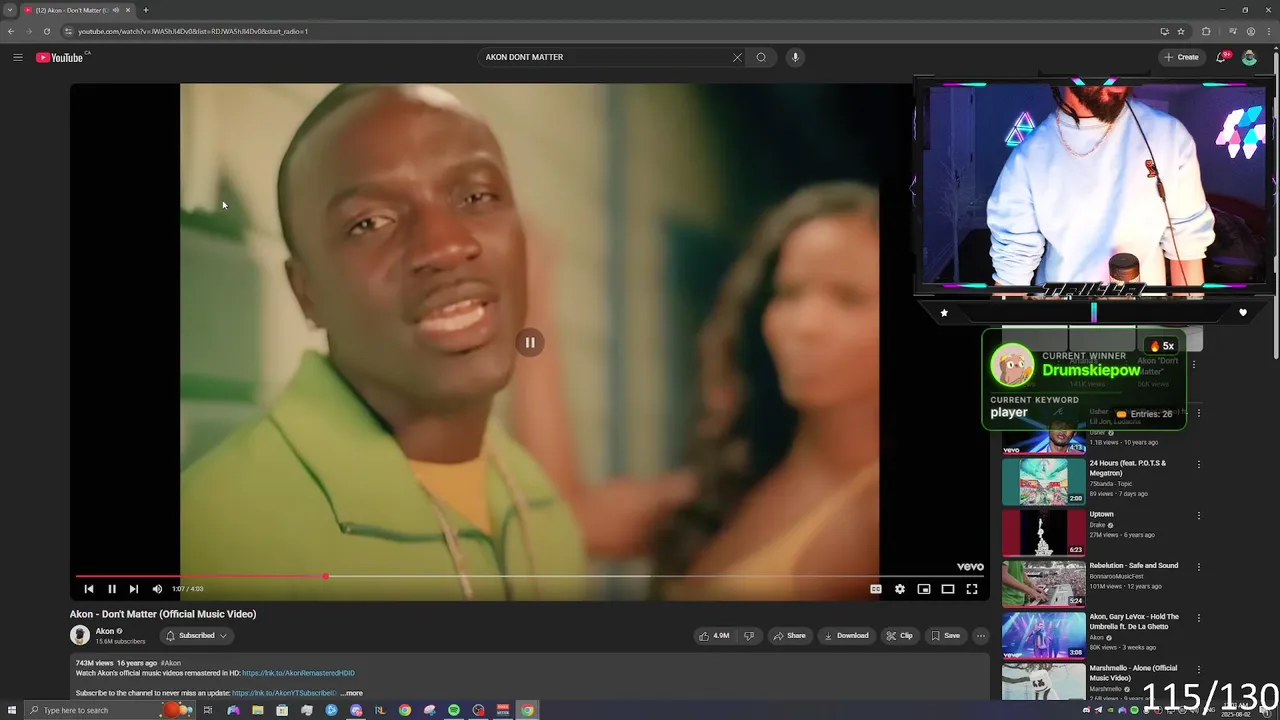Viewport: 1280px width, 720px height.
Task: Dislike the video
Action: pyautogui.click(x=748, y=635)
